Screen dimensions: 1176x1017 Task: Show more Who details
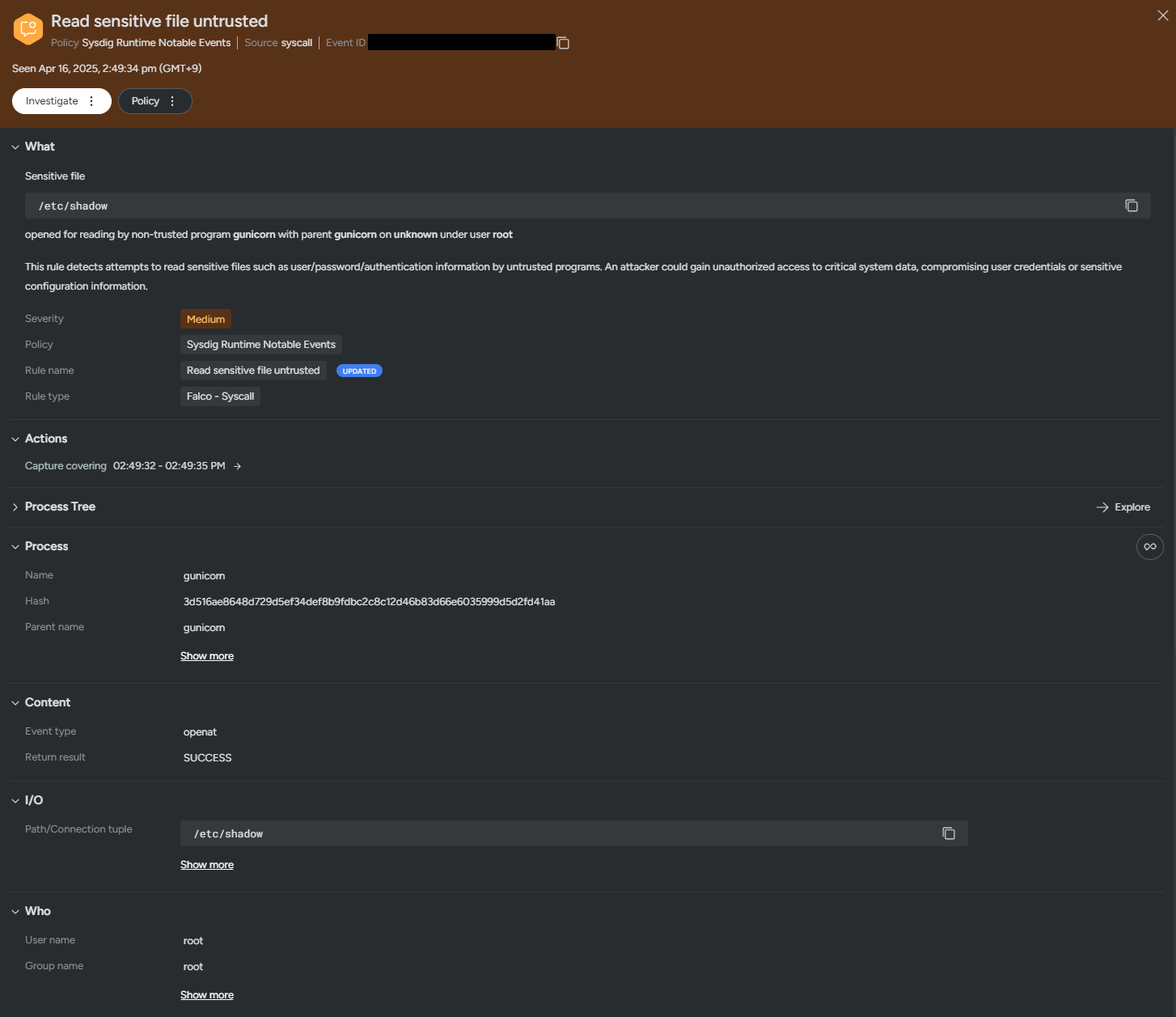(207, 995)
